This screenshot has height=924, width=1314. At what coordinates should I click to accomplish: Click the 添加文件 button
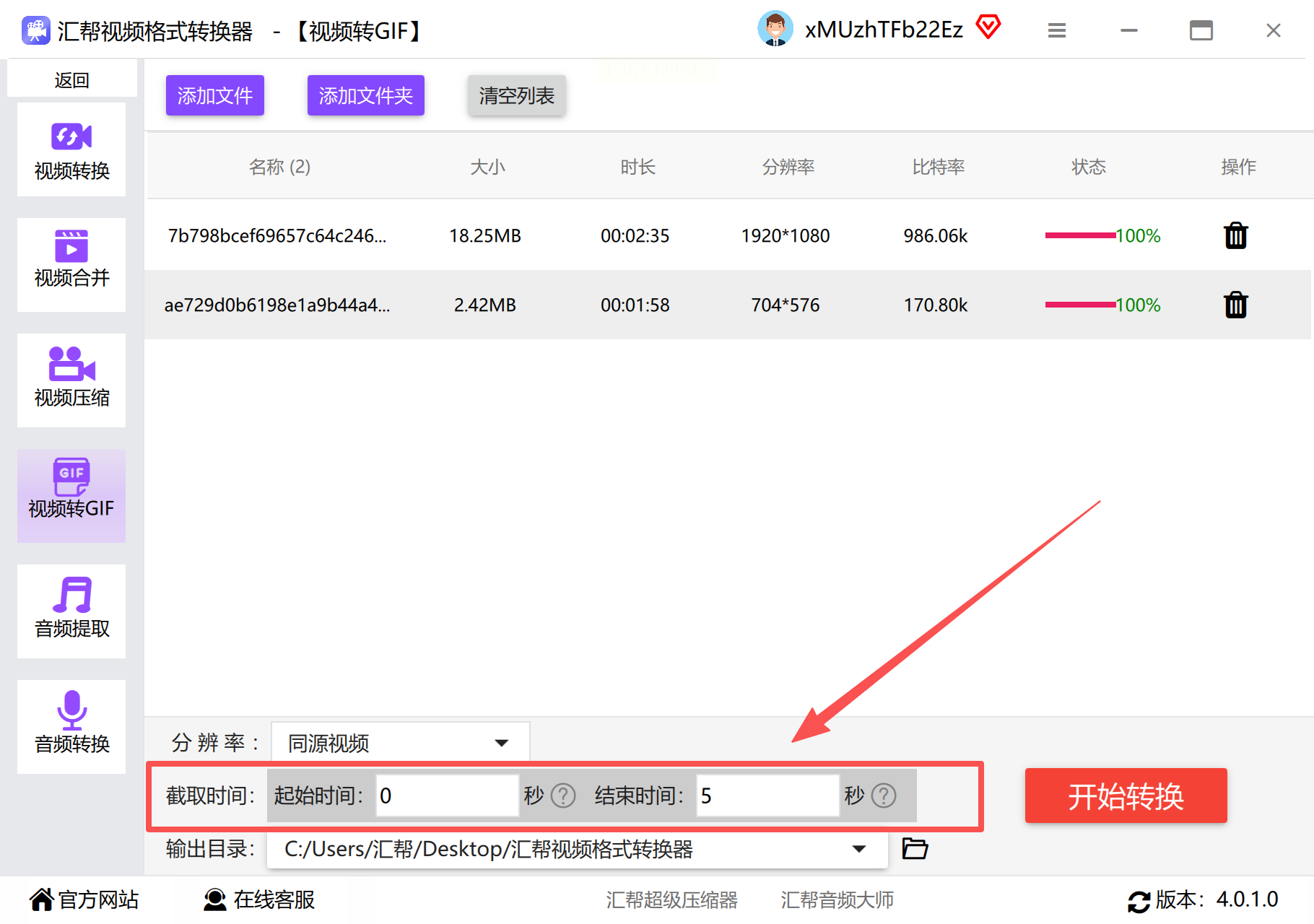pyautogui.click(x=215, y=95)
